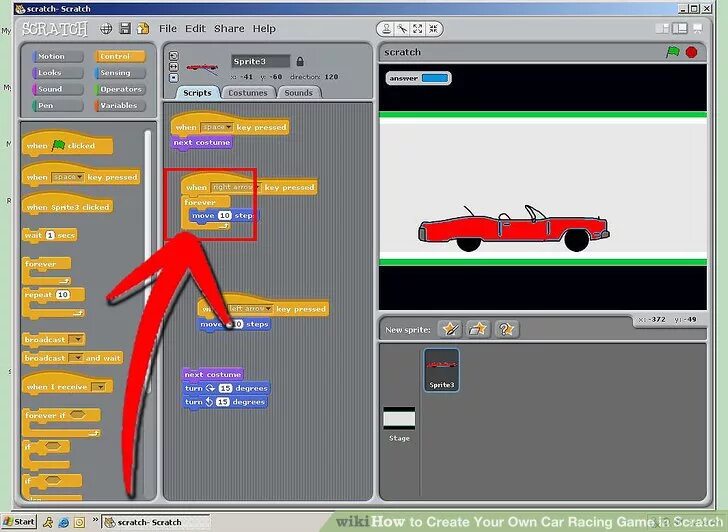Set rotation style to can rotate
The image size is (728, 532).
(x=173, y=56)
